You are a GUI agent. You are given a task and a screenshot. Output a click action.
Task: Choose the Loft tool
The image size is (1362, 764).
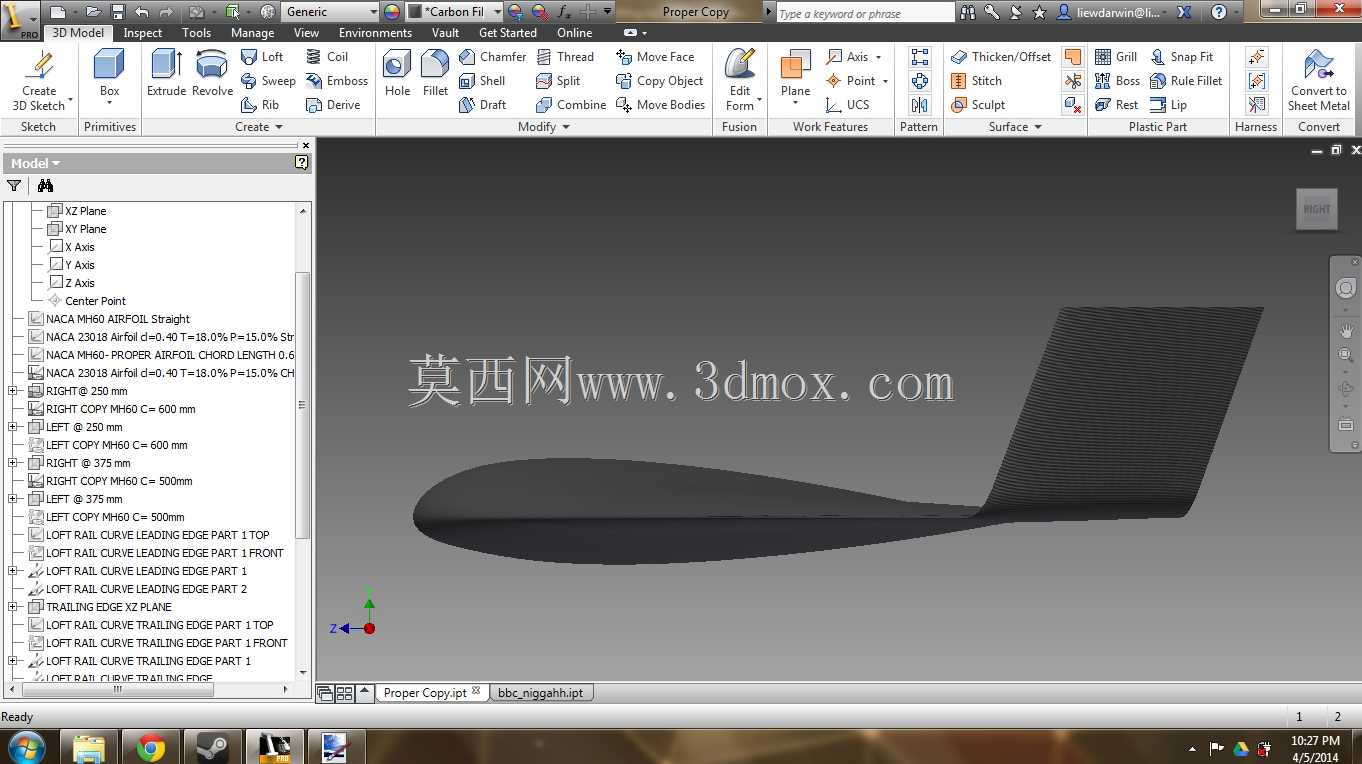point(262,57)
